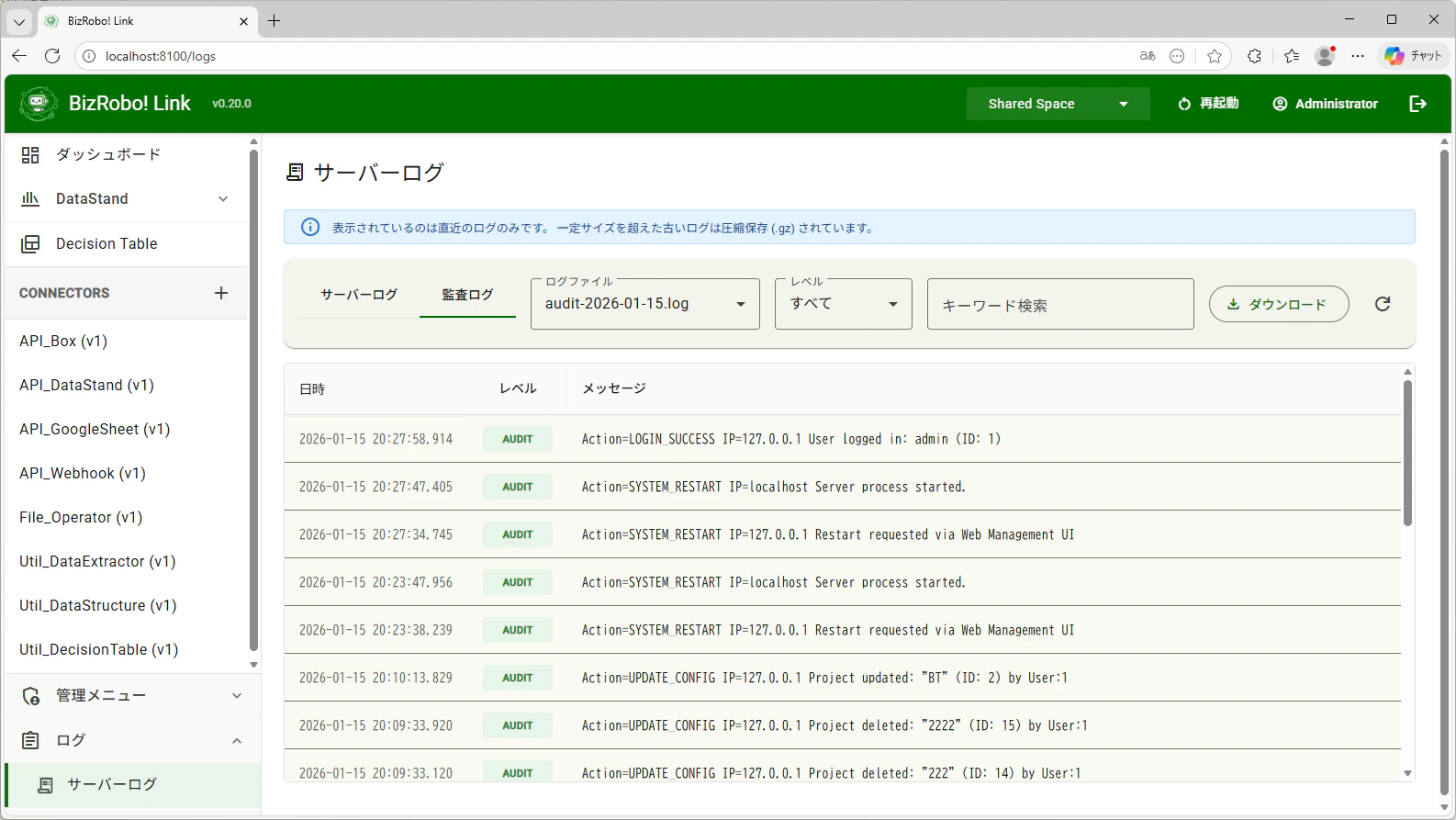Viewport: 1456px width, 820px height.
Task: Open browser extensions puzzle icon
Action: (x=1254, y=56)
